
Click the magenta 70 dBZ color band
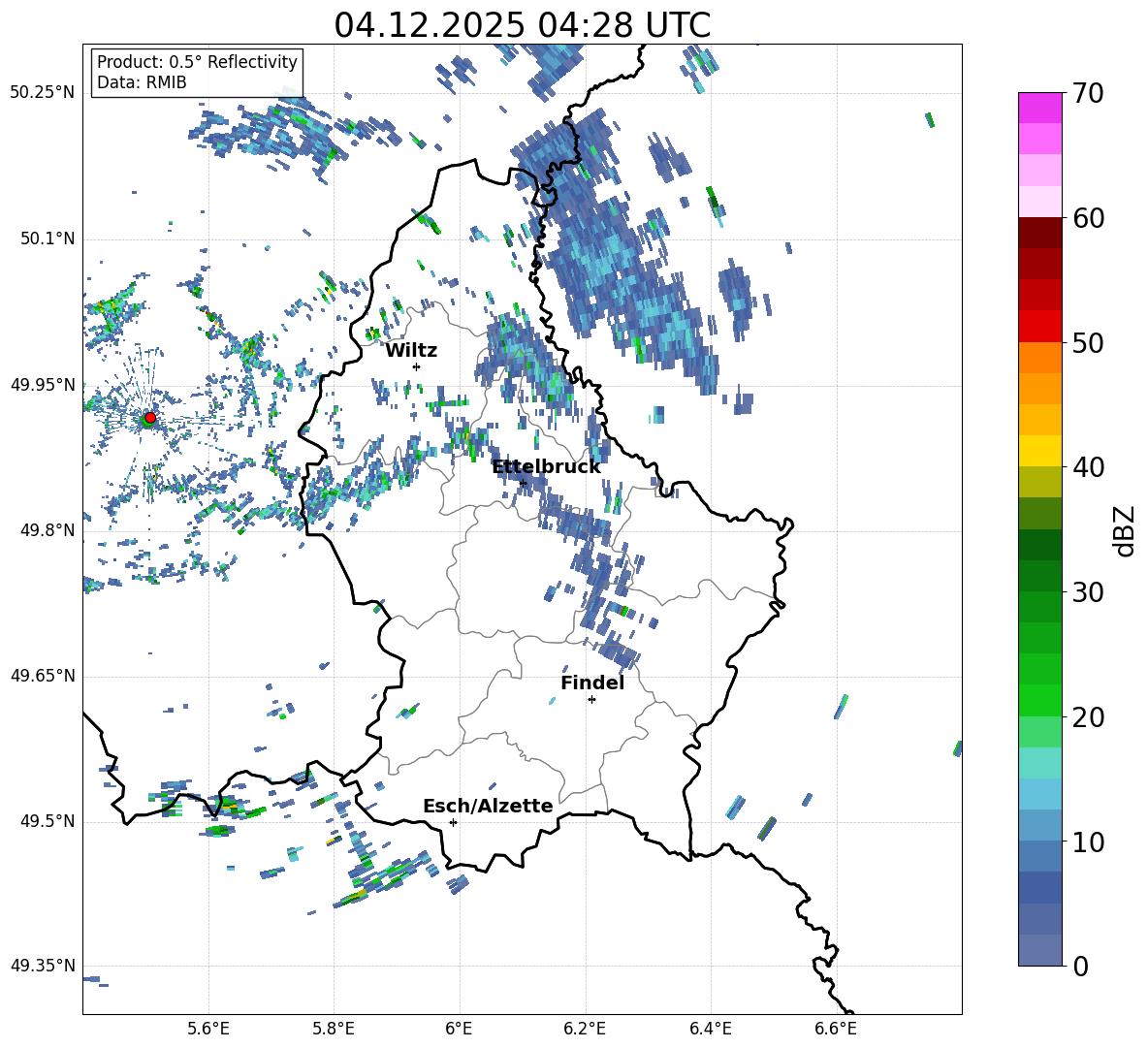1039,108
